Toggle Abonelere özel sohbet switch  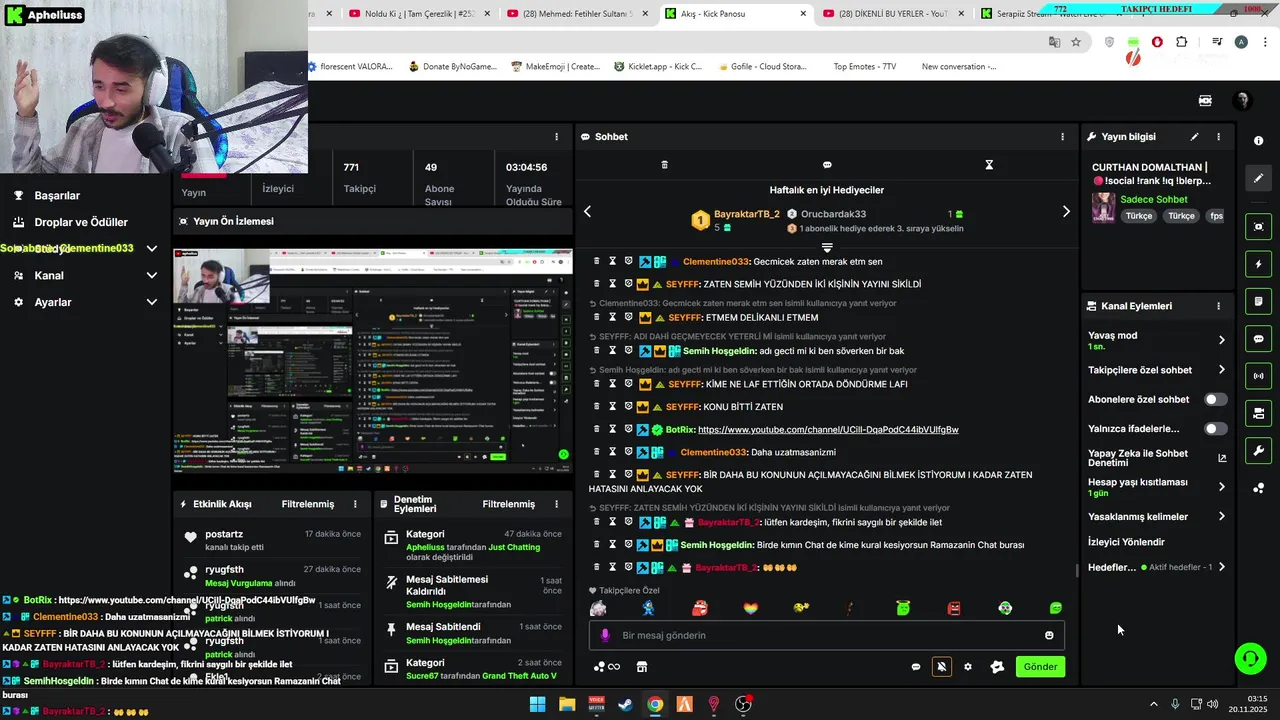point(1215,399)
